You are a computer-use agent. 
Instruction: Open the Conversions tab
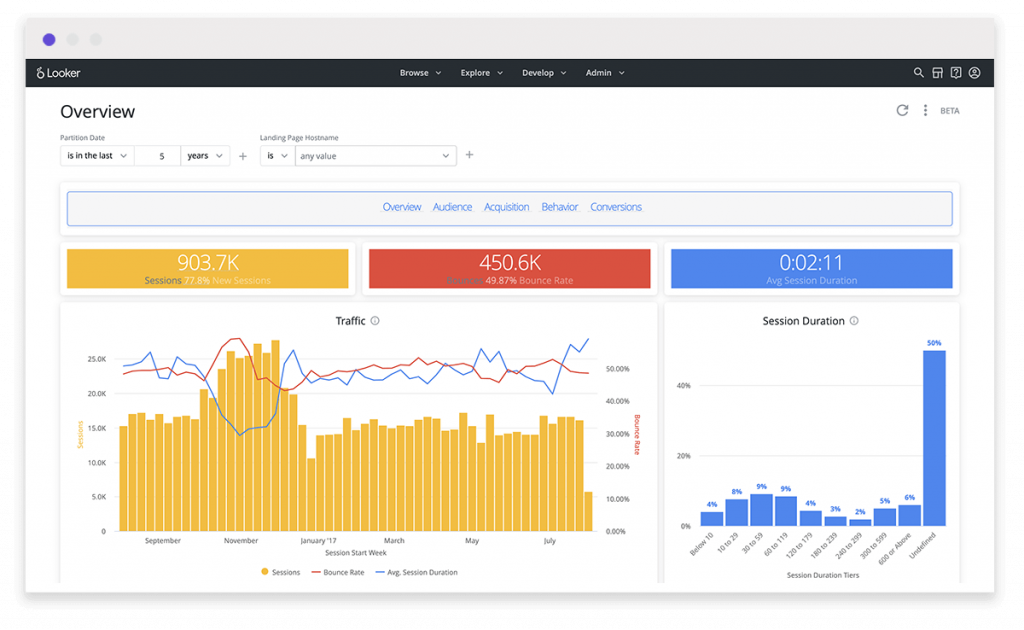[x=616, y=207]
